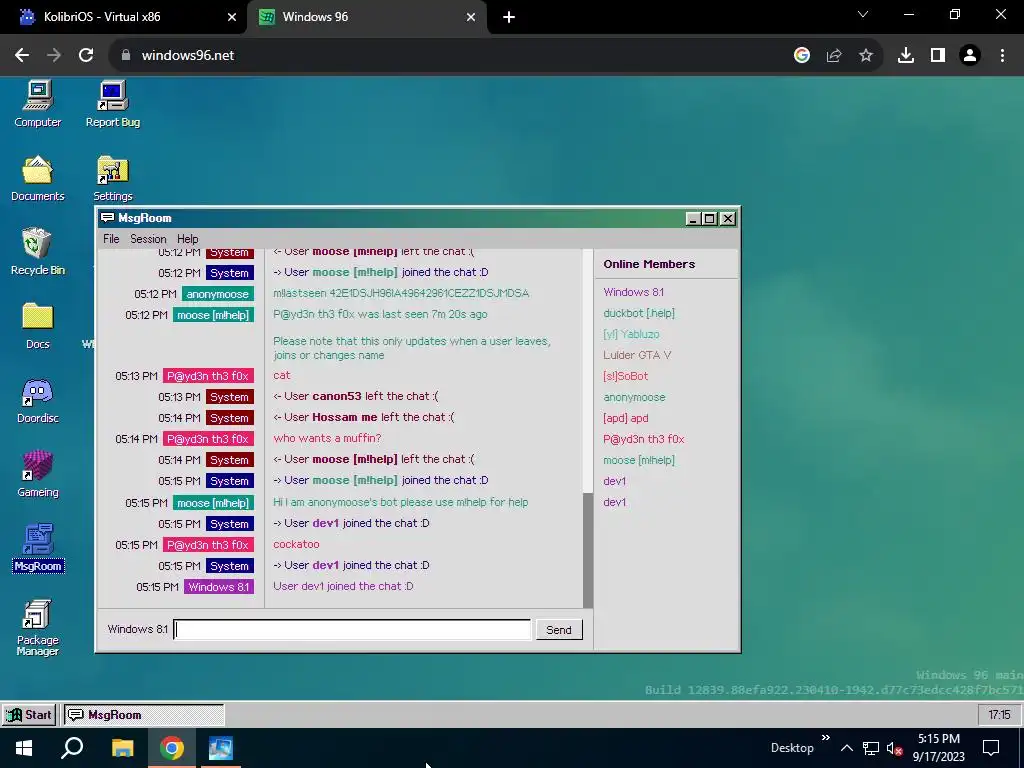
Task: Bookmark this page with star icon
Action: point(865,55)
